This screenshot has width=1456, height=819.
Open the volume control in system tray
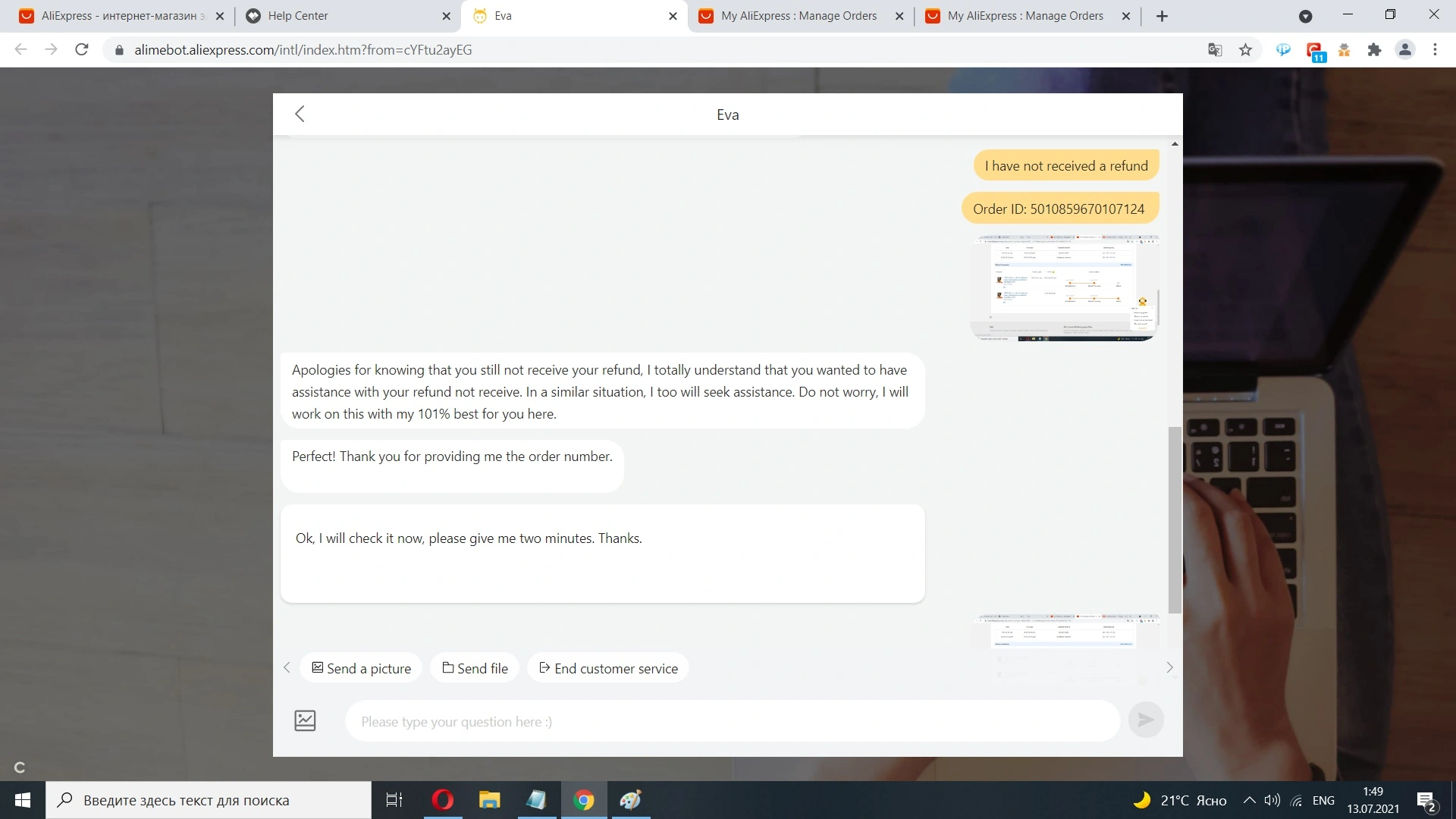click(x=1272, y=800)
